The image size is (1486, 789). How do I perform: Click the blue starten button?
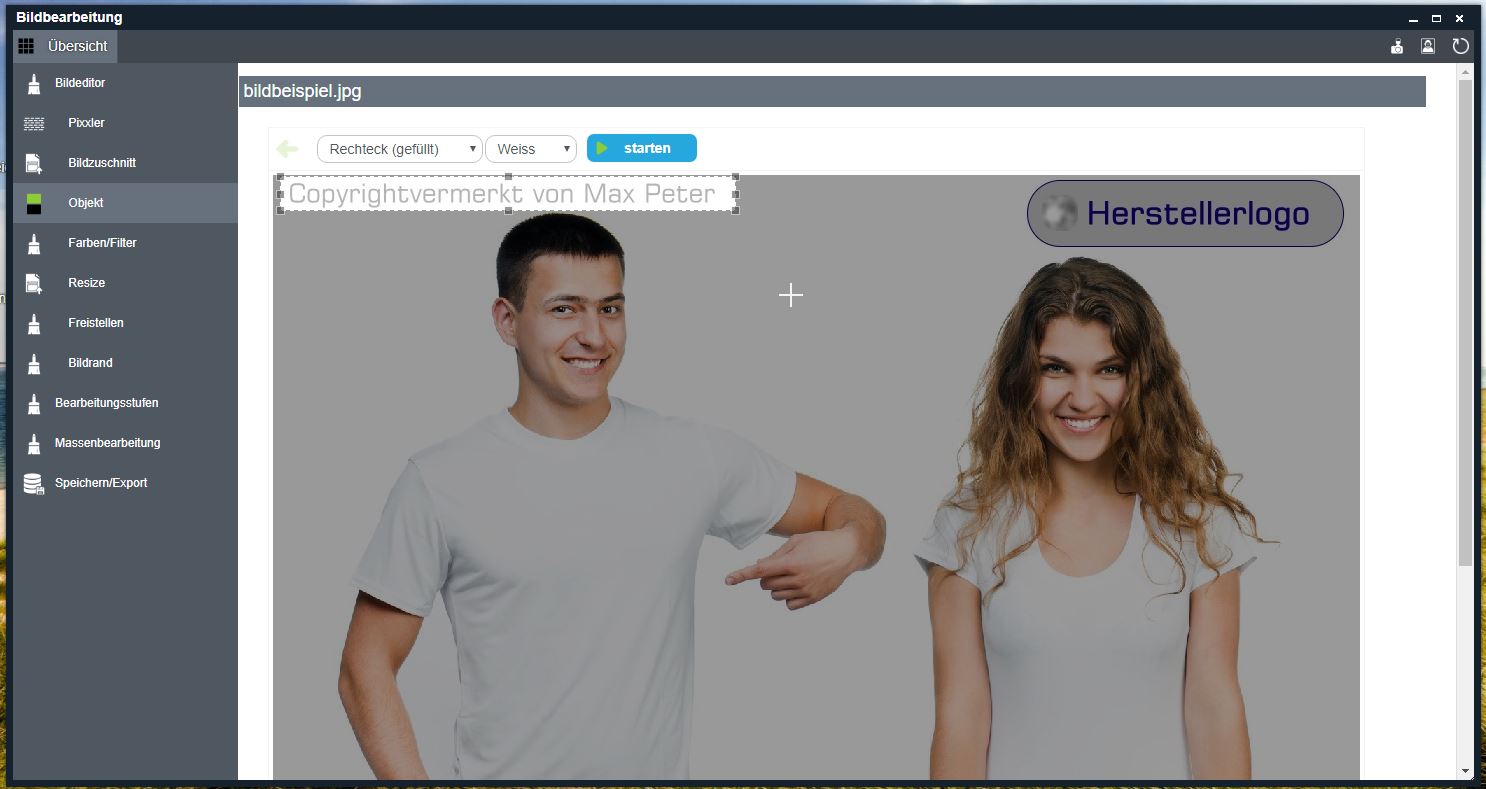(x=642, y=148)
